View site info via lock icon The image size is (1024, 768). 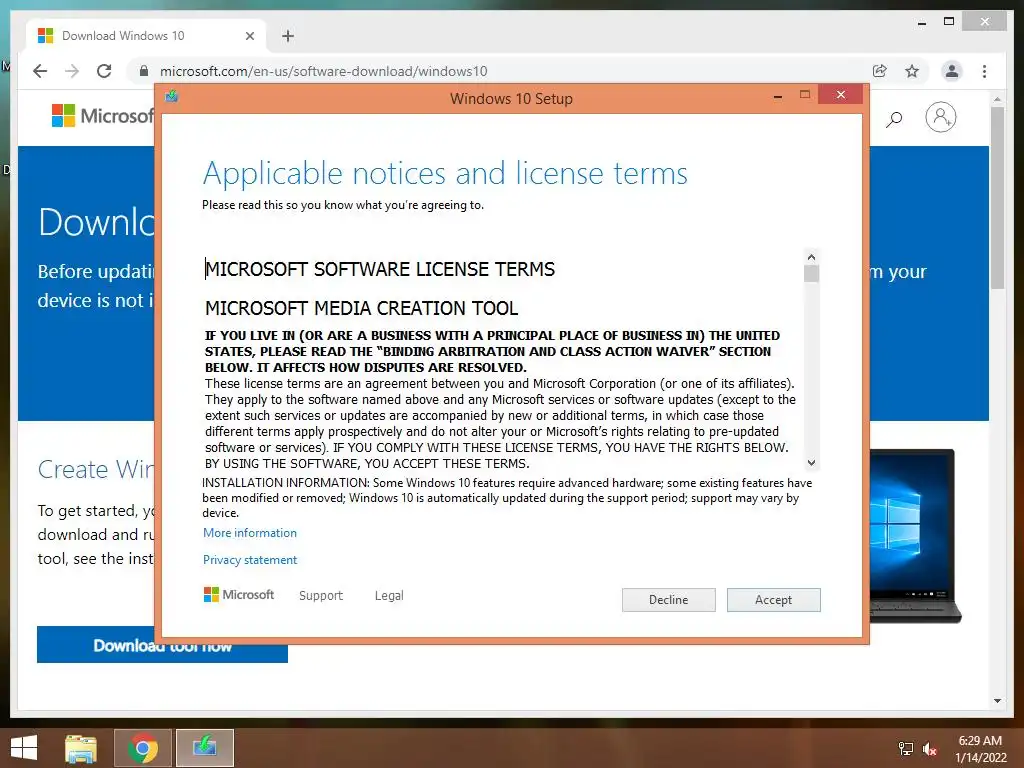point(144,71)
